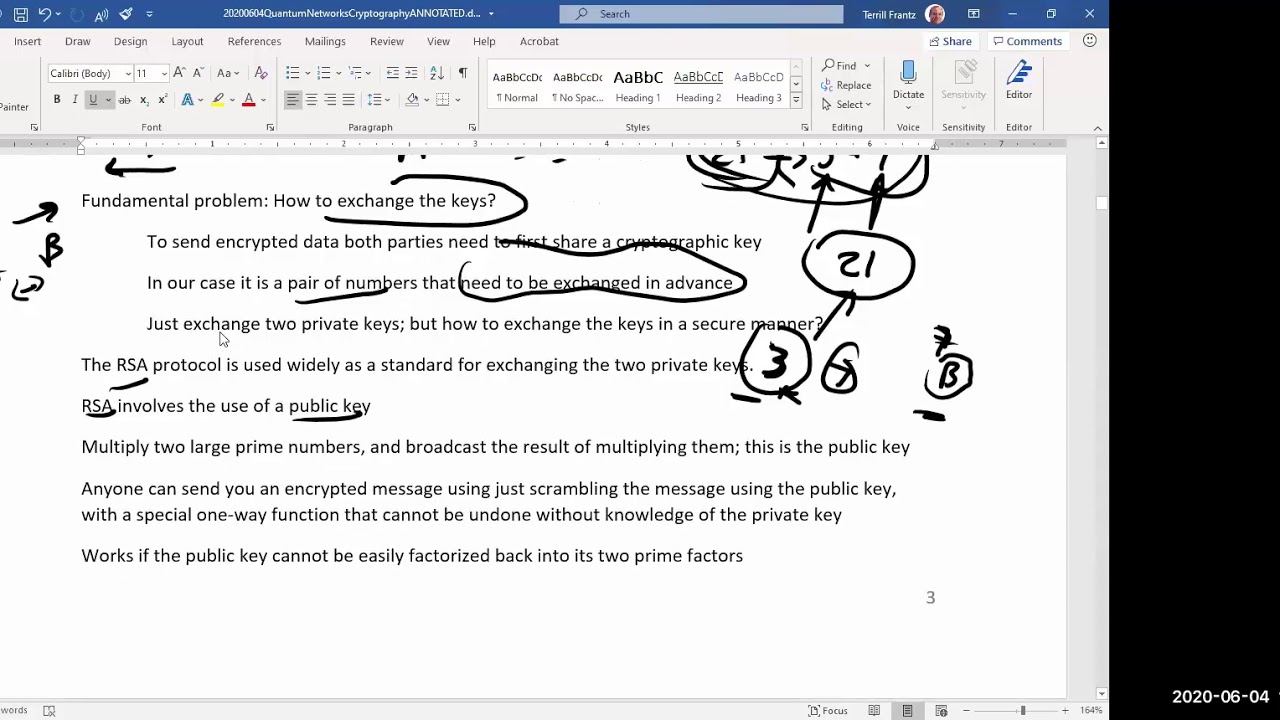Screen dimensions: 1280x720
Task: Open the Draw tab
Action: (78, 41)
